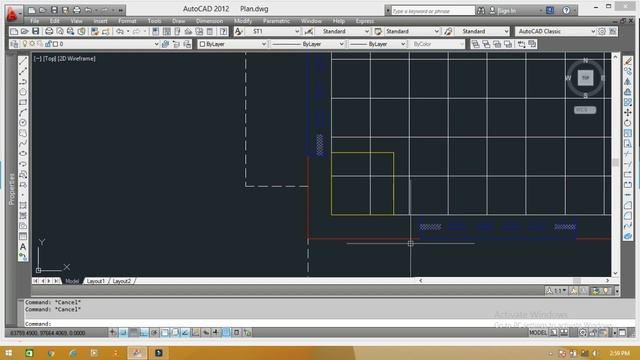The width and height of the screenshot is (640, 360).
Task: Open the Express menu
Action: 364,21
